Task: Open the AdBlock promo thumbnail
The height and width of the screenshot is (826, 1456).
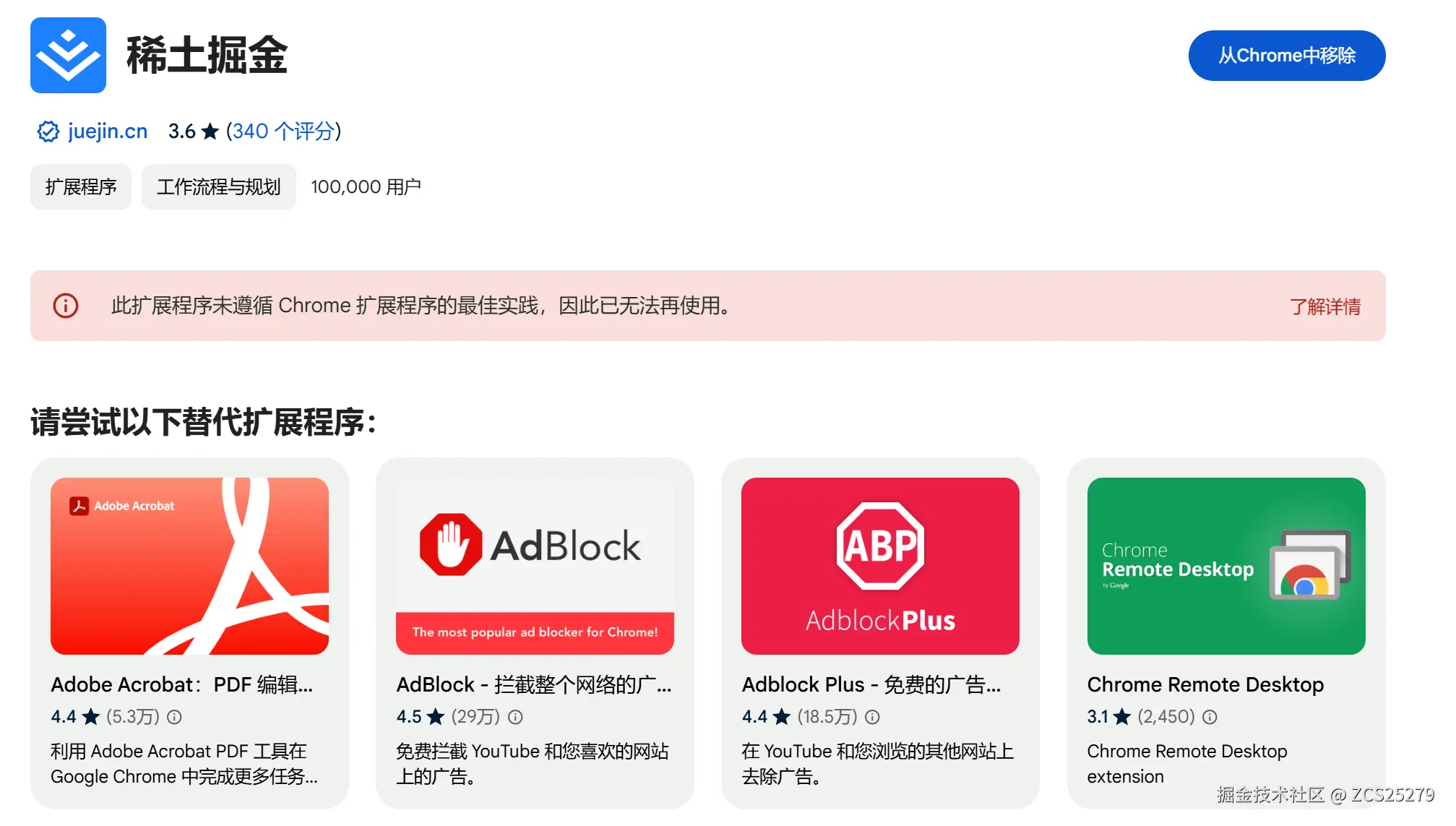Action: click(535, 566)
